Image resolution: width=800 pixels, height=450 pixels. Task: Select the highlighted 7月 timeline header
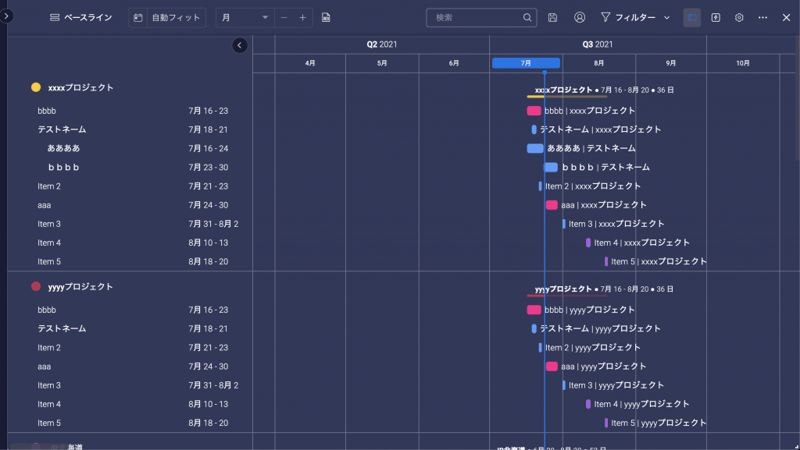(x=526, y=63)
